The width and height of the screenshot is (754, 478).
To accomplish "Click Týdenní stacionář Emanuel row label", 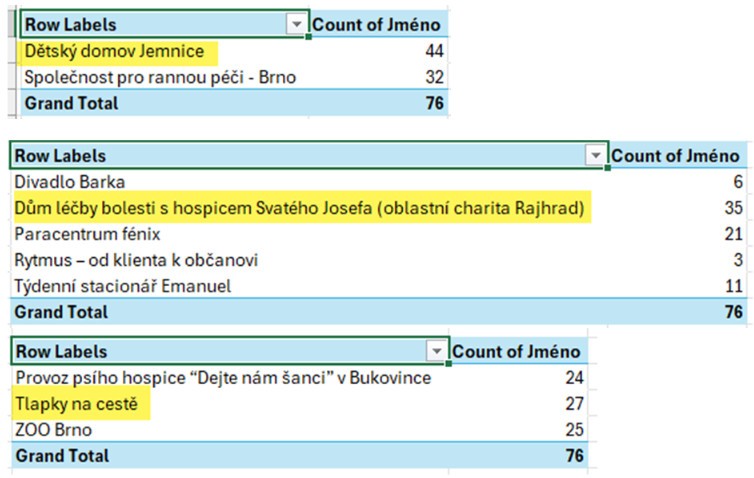I will pyautogui.click(x=123, y=286).
